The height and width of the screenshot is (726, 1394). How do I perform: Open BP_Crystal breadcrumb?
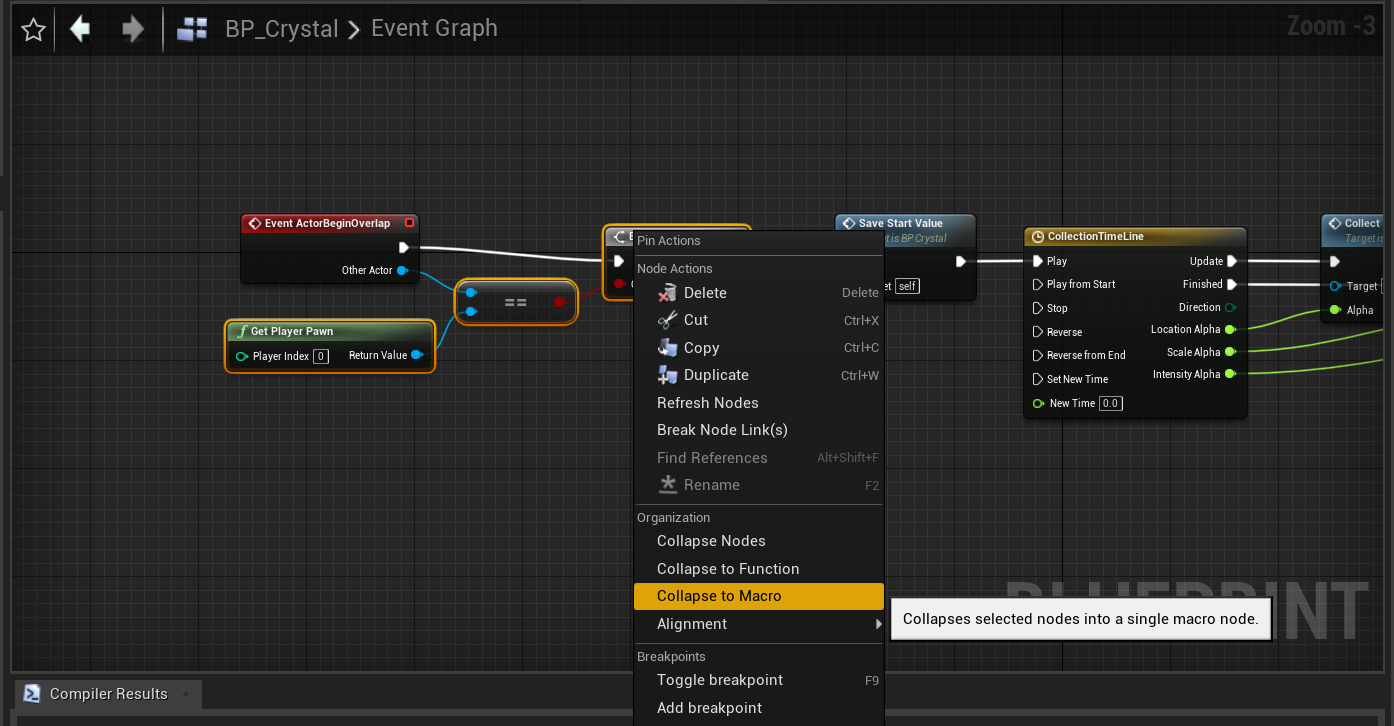[x=282, y=29]
